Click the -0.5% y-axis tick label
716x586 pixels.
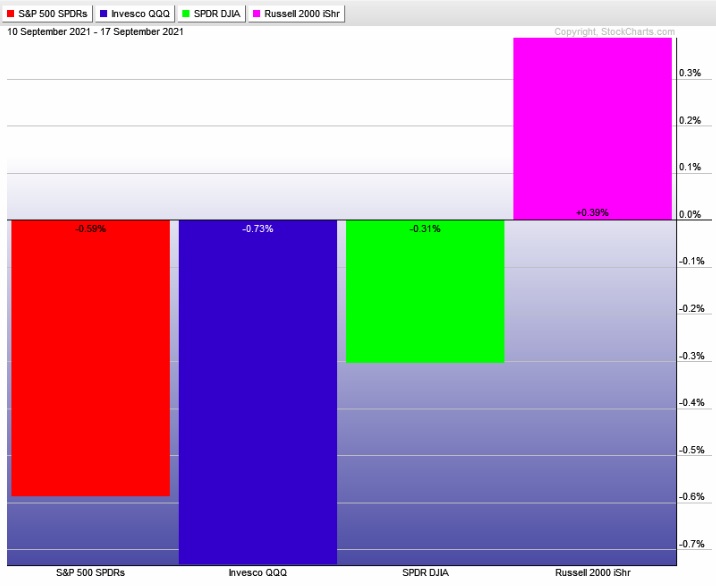coord(691,450)
